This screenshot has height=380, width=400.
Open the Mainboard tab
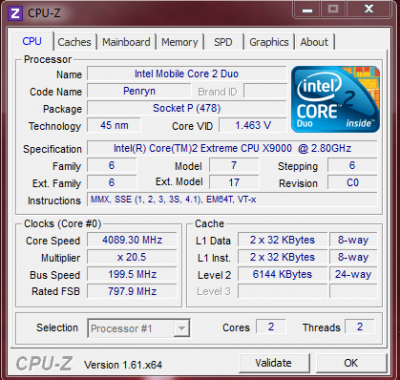pyautogui.click(x=126, y=42)
